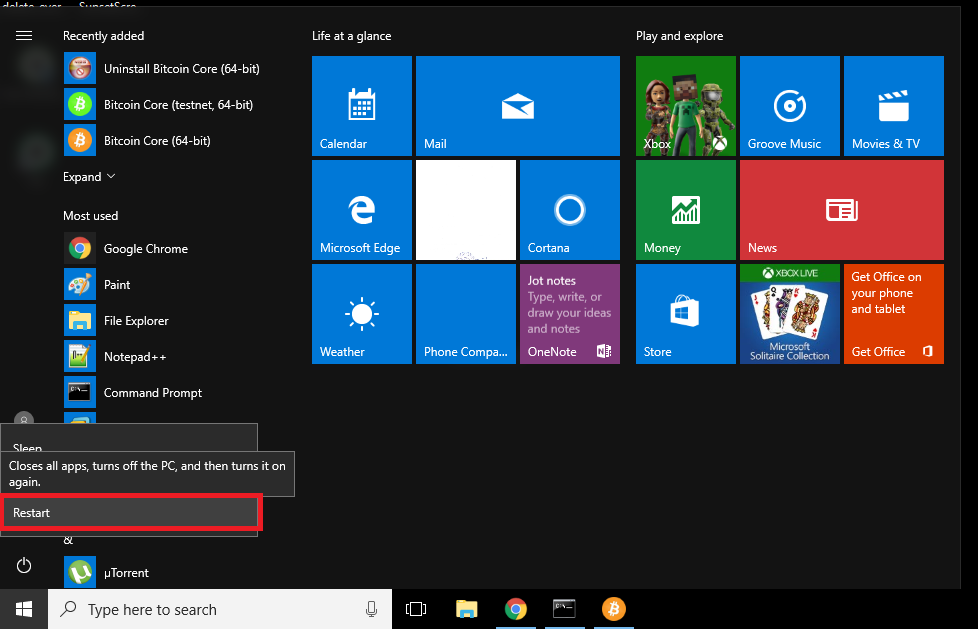Open the Get Office tile
978x629 pixels.
click(x=894, y=314)
